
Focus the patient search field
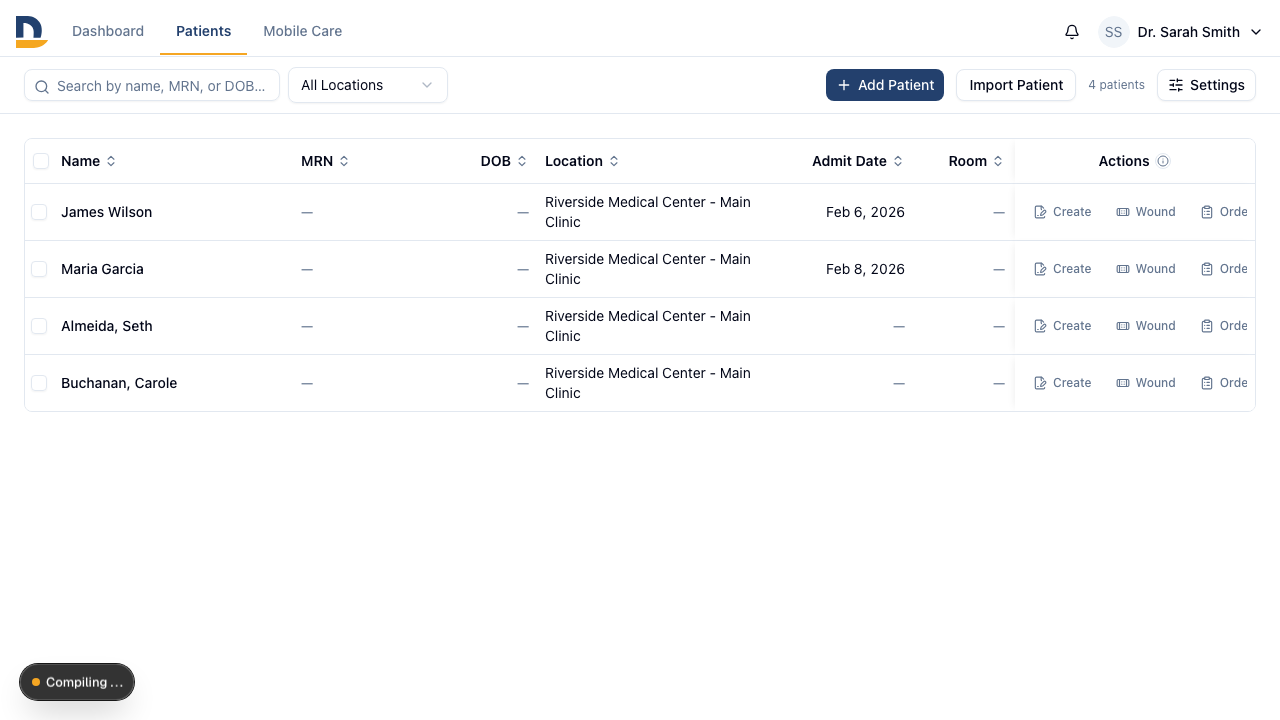[x=152, y=86]
